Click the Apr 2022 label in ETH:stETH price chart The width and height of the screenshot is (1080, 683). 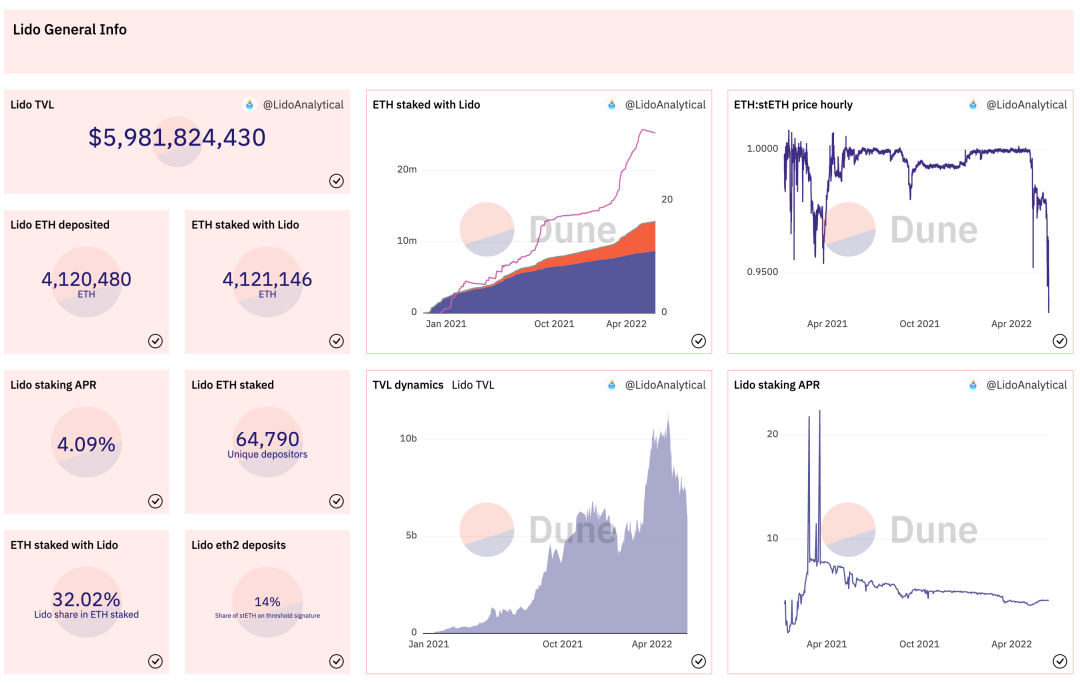click(1011, 324)
